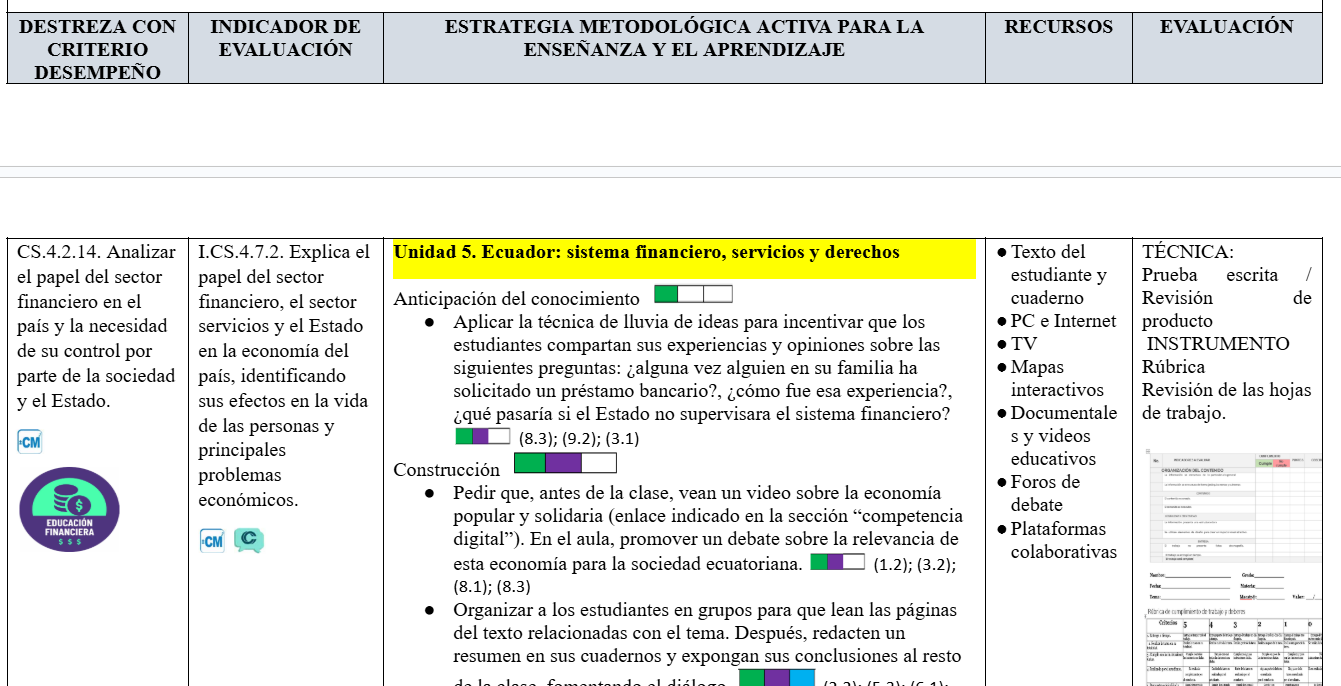Screen dimensions: 1341x686
Task: Click the Mapas interactivos resource item
Action: pos(1051,379)
